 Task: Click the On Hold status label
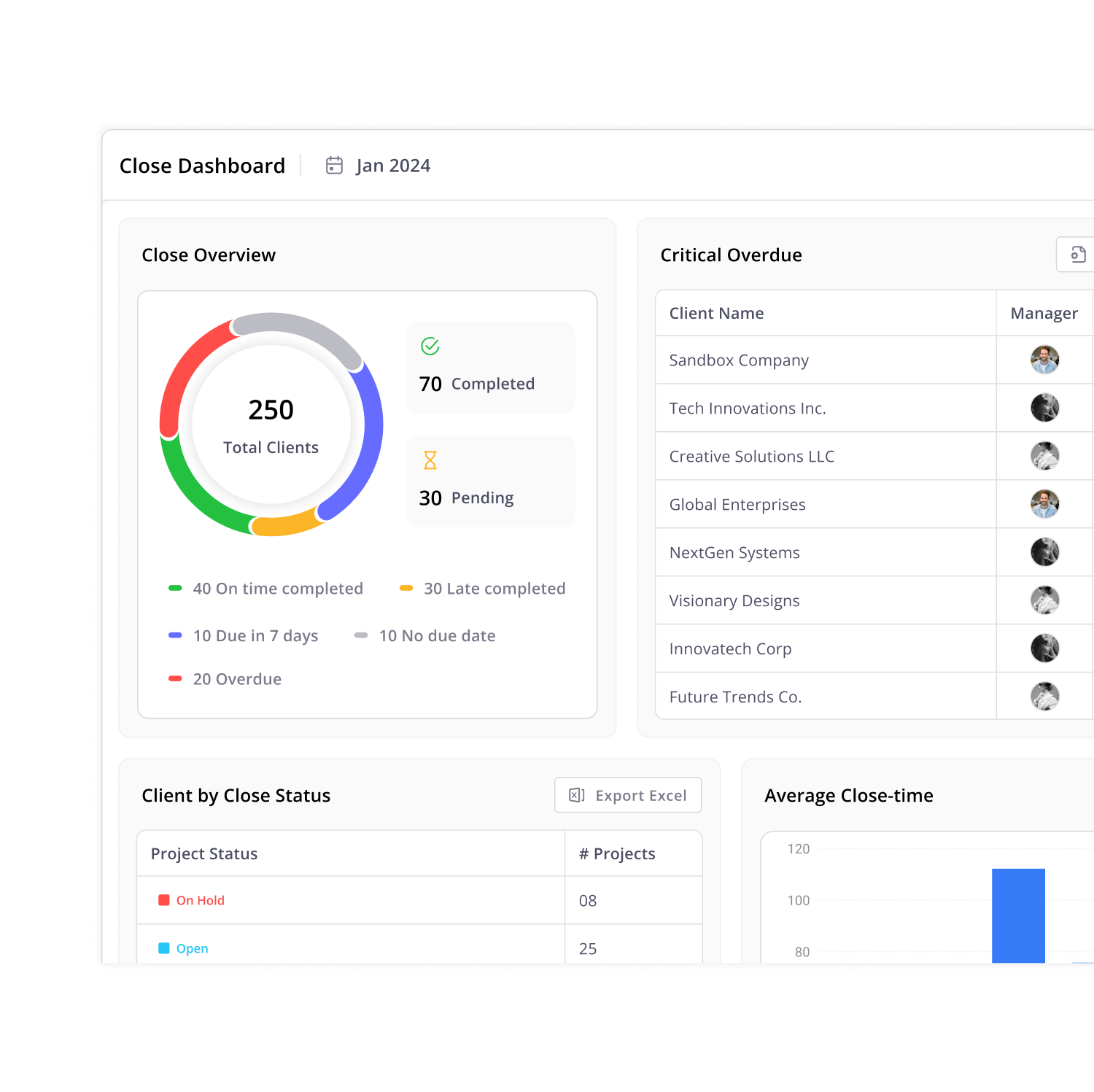[201, 900]
